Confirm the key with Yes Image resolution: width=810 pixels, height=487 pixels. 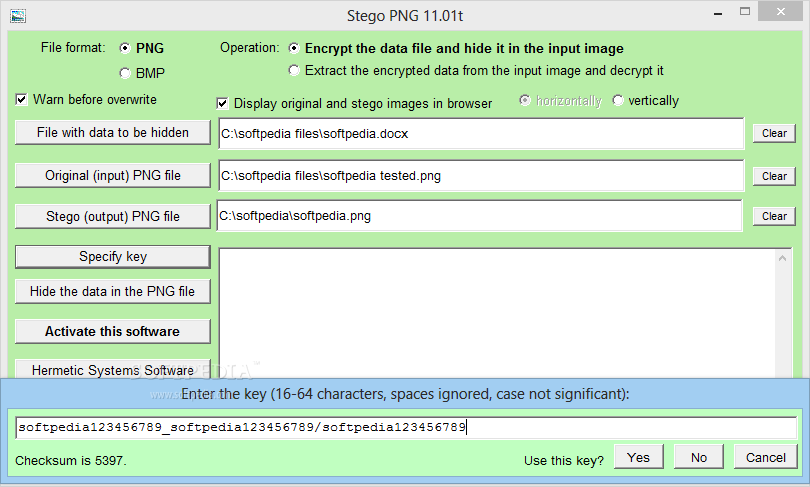638,457
